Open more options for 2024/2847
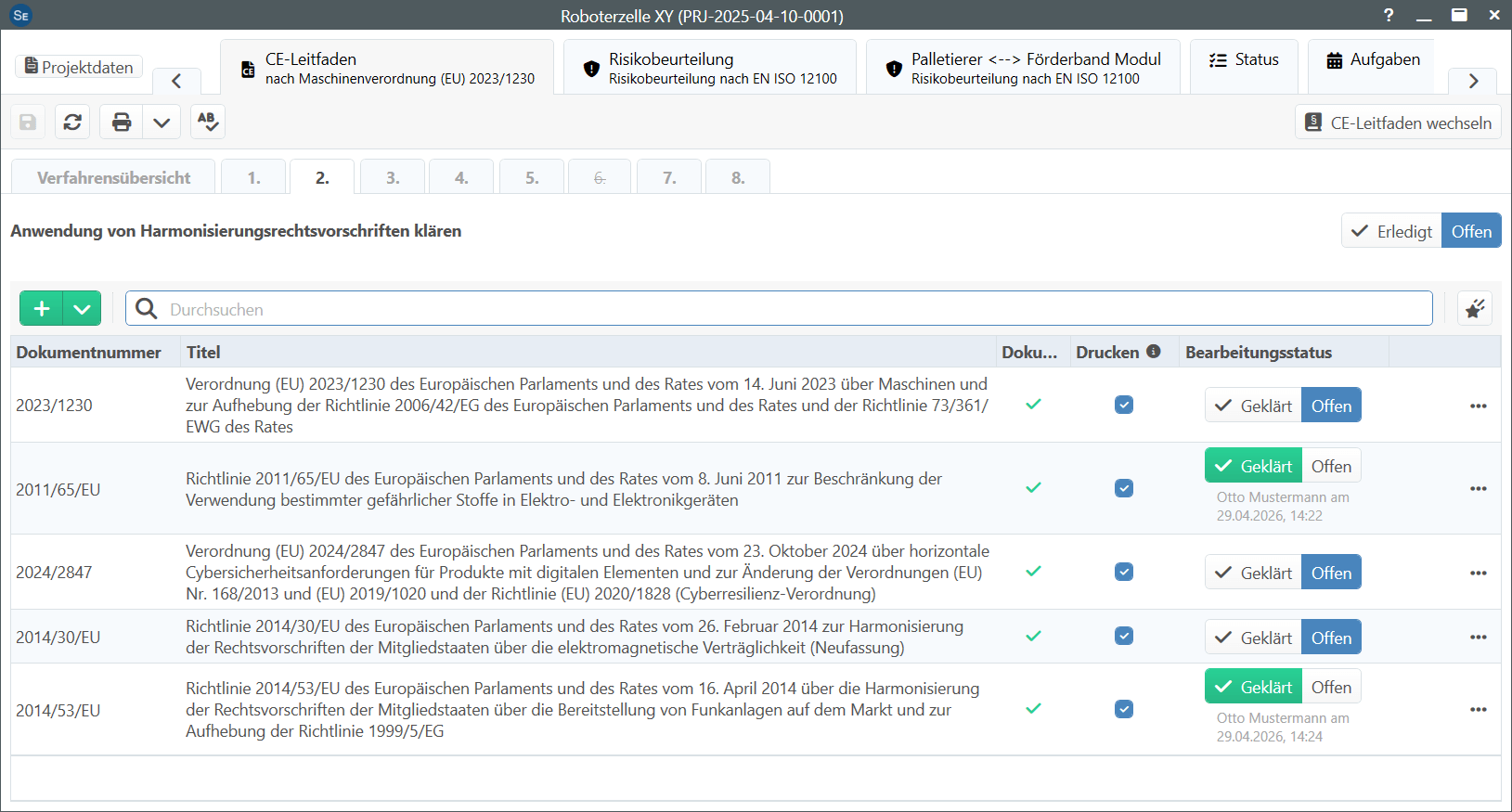 point(1479,573)
